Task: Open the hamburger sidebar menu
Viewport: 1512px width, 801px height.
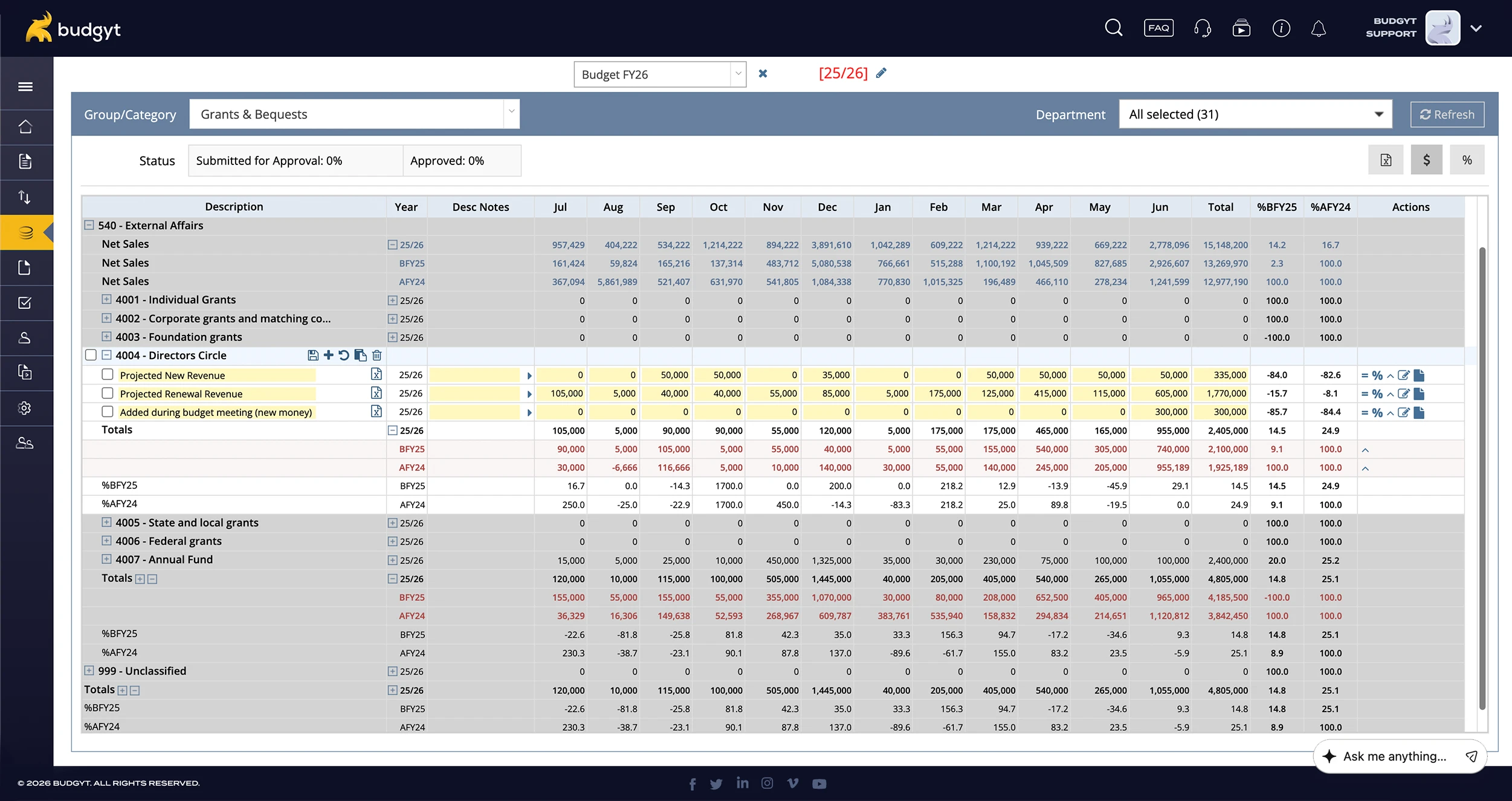Action: [25, 86]
